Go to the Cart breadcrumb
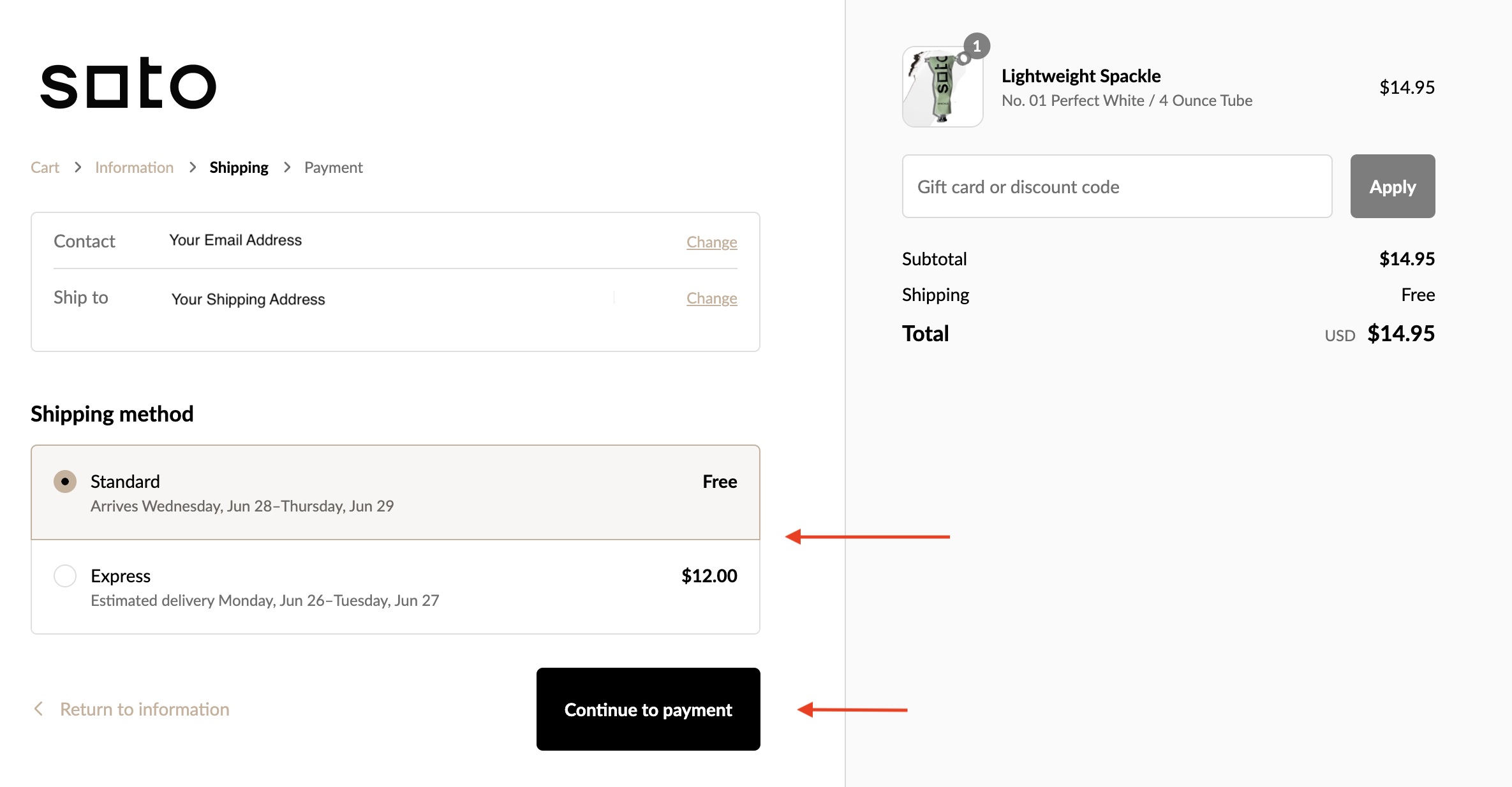This screenshot has height=787, width=1512. click(45, 168)
